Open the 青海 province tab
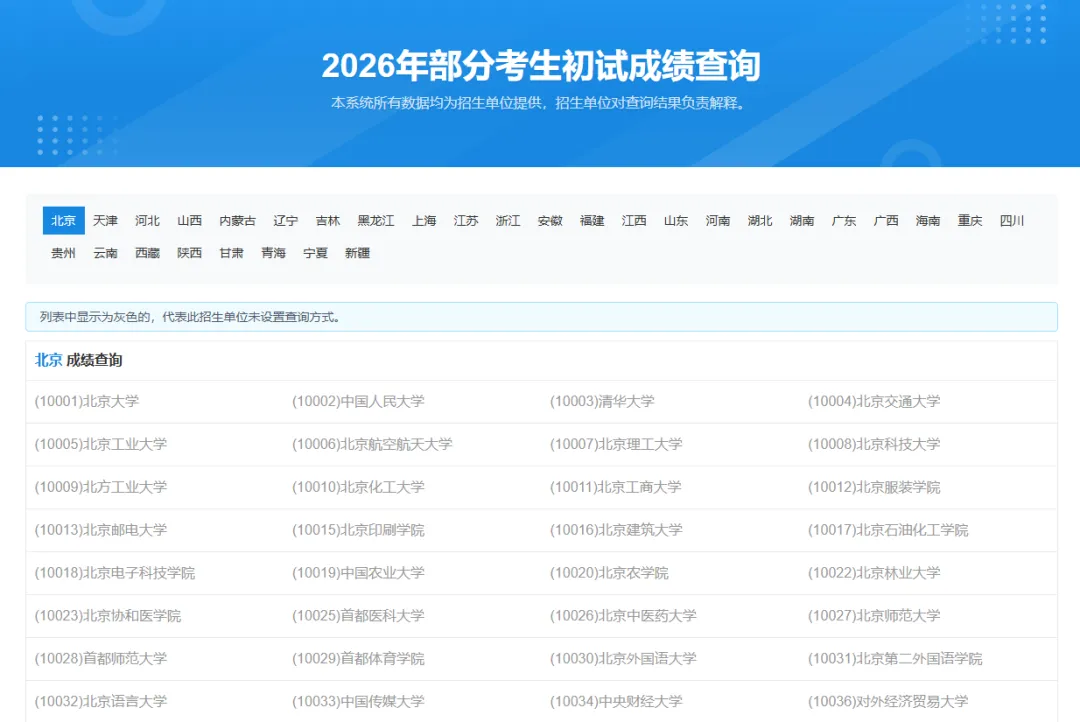The image size is (1080, 722). (273, 253)
